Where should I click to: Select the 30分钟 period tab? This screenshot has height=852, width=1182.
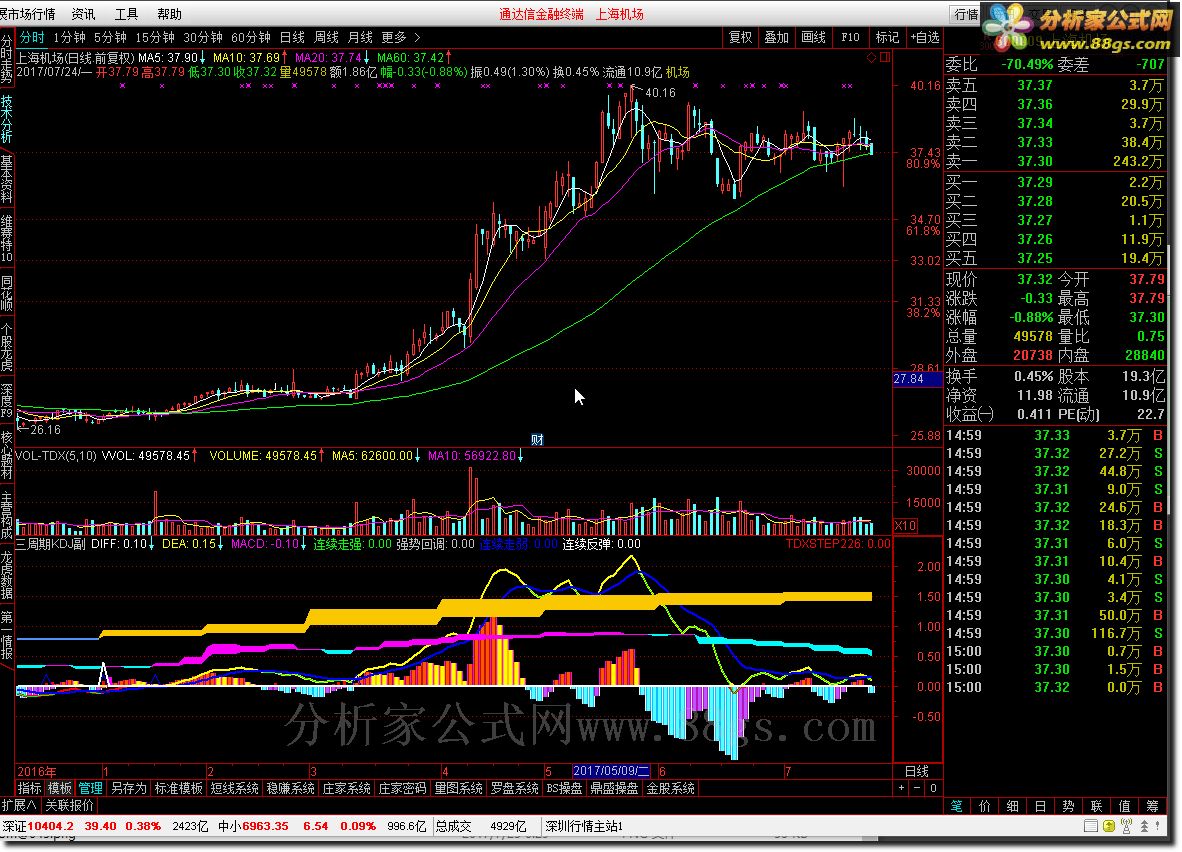pos(203,37)
